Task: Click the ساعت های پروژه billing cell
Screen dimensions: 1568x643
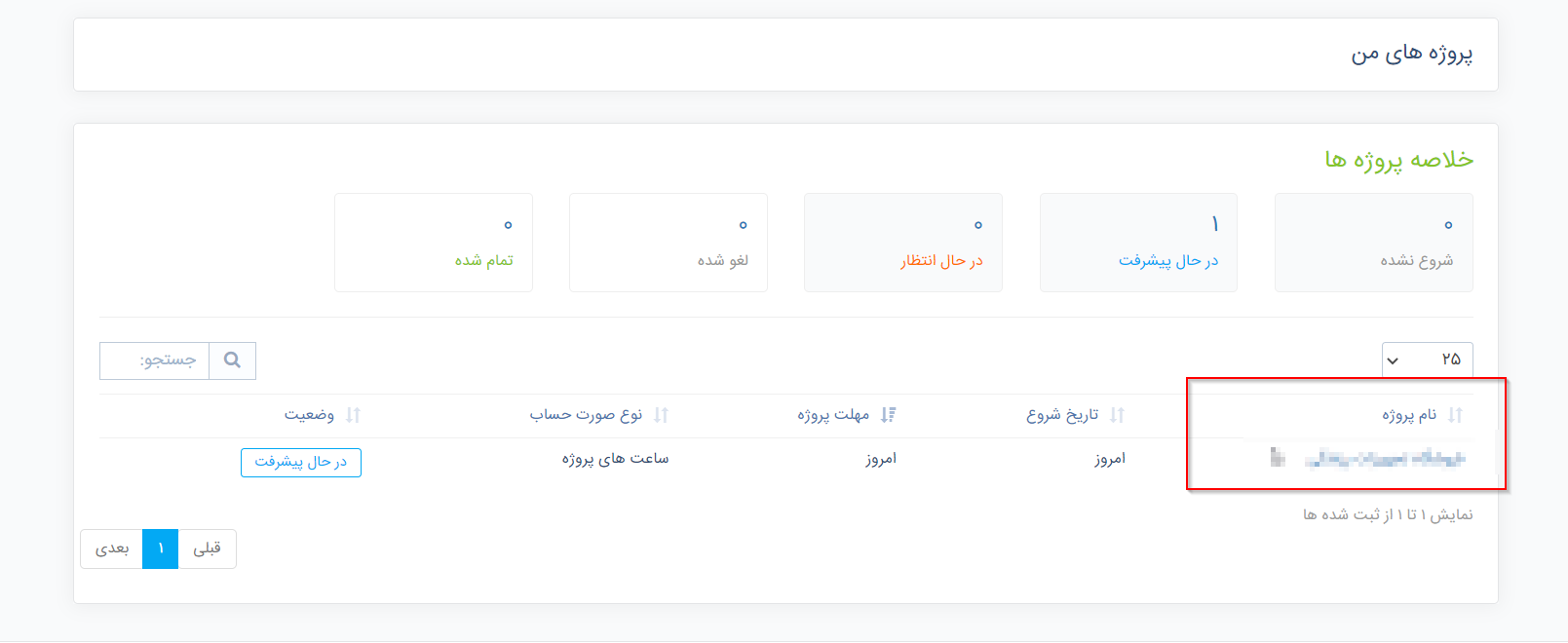Action: click(615, 459)
